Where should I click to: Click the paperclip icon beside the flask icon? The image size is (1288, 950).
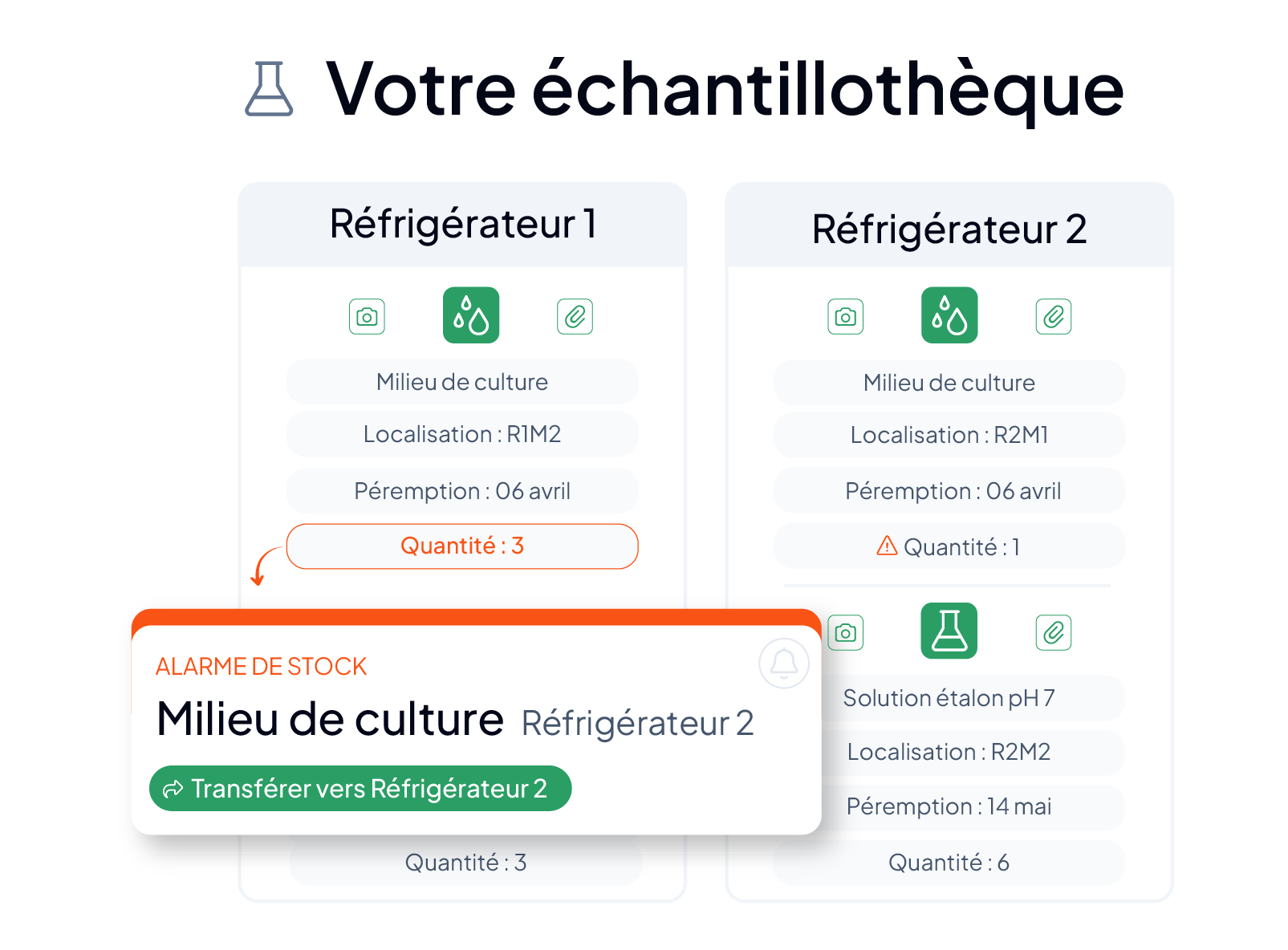[x=1054, y=632]
